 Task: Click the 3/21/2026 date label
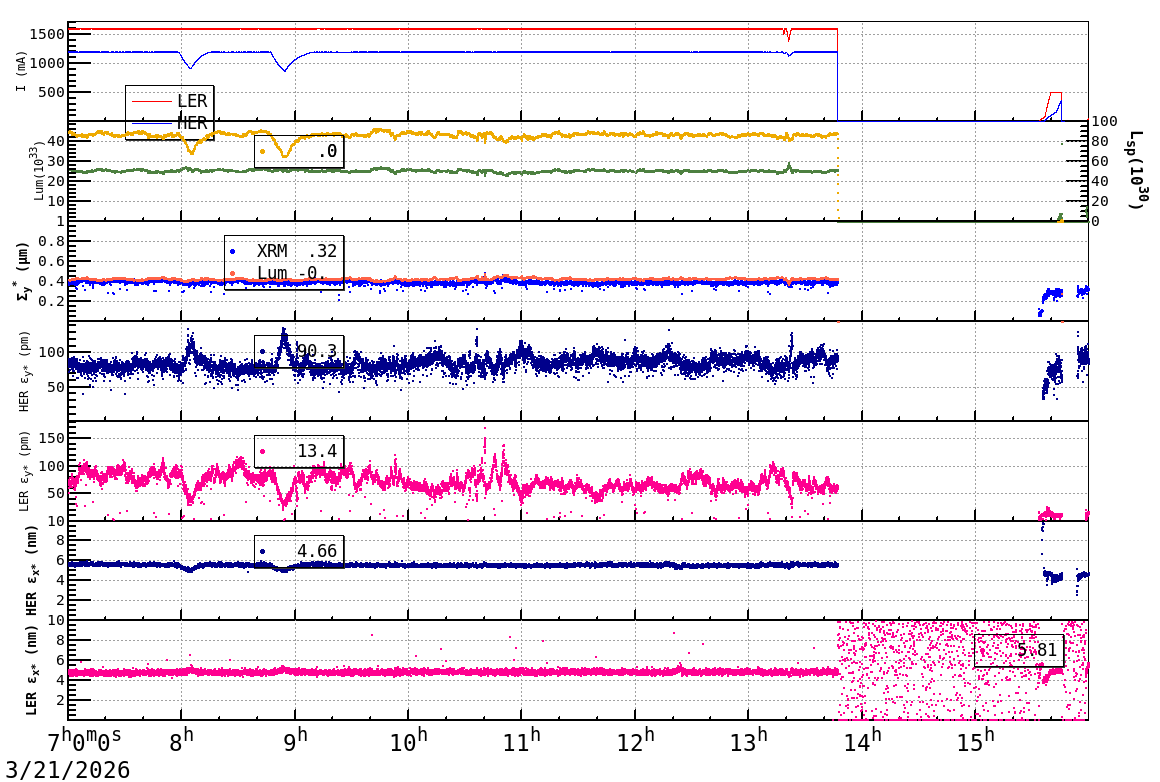click(67, 769)
